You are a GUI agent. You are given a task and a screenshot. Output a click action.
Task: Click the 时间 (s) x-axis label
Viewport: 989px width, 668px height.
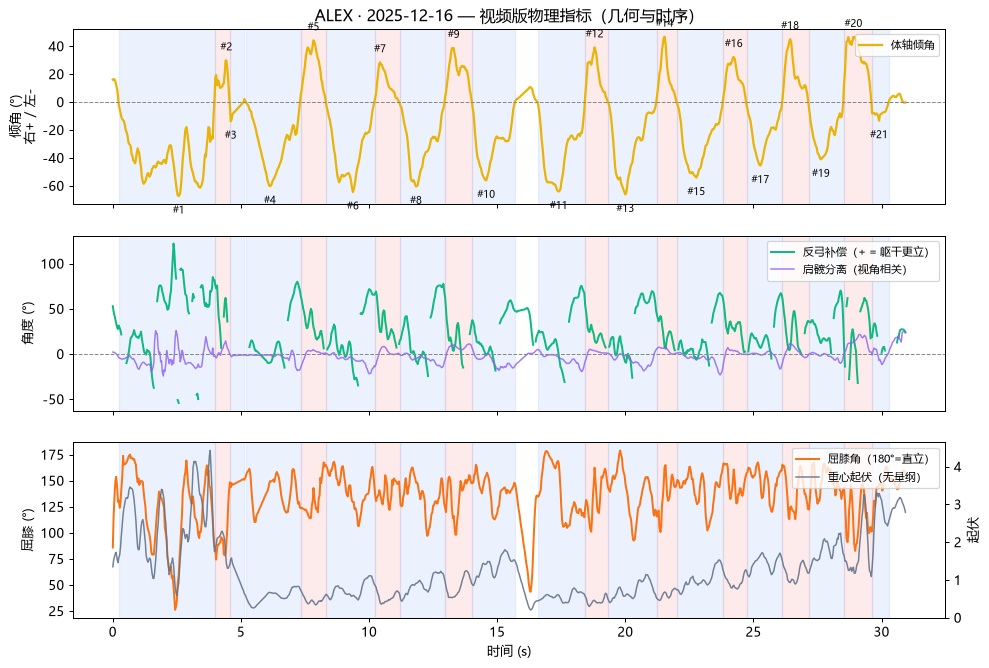pyautogui.click(x=508, y=651)
